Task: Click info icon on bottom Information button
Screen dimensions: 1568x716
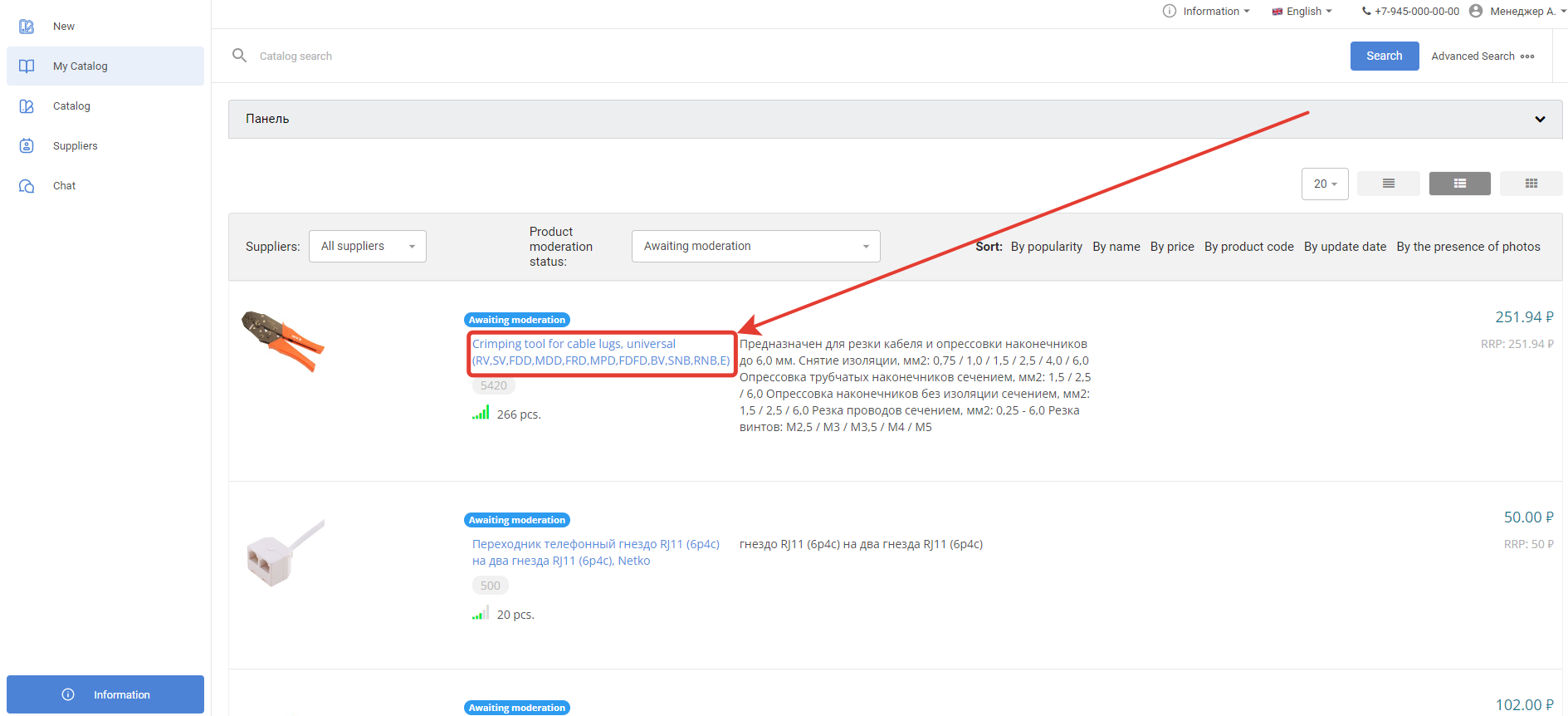Action: 68,694
